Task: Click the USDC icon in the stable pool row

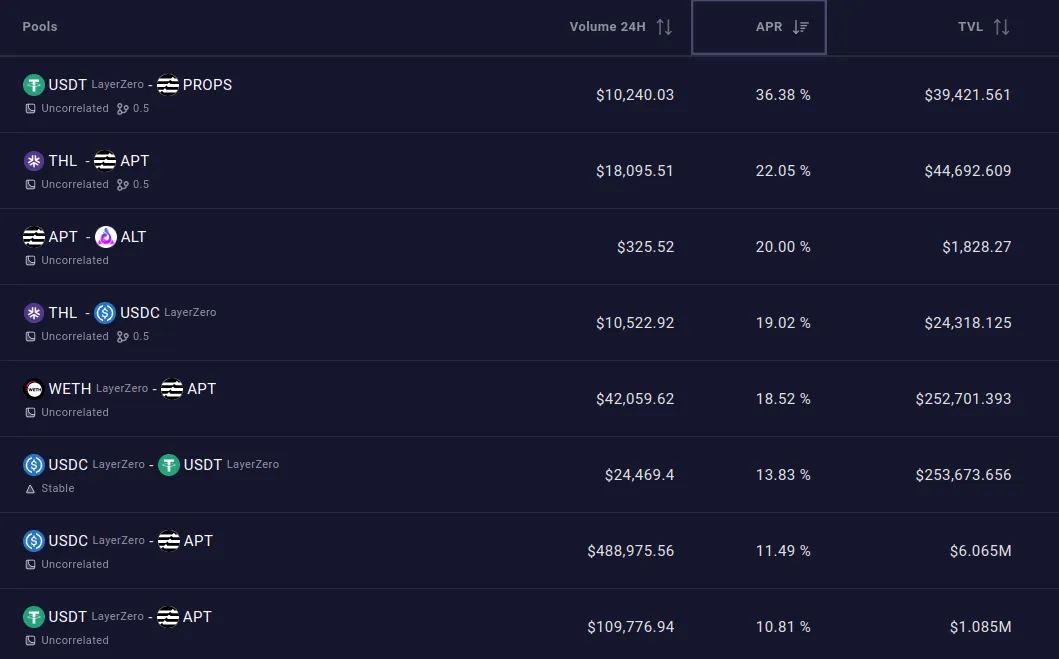Action: click(x=33, y=465)
